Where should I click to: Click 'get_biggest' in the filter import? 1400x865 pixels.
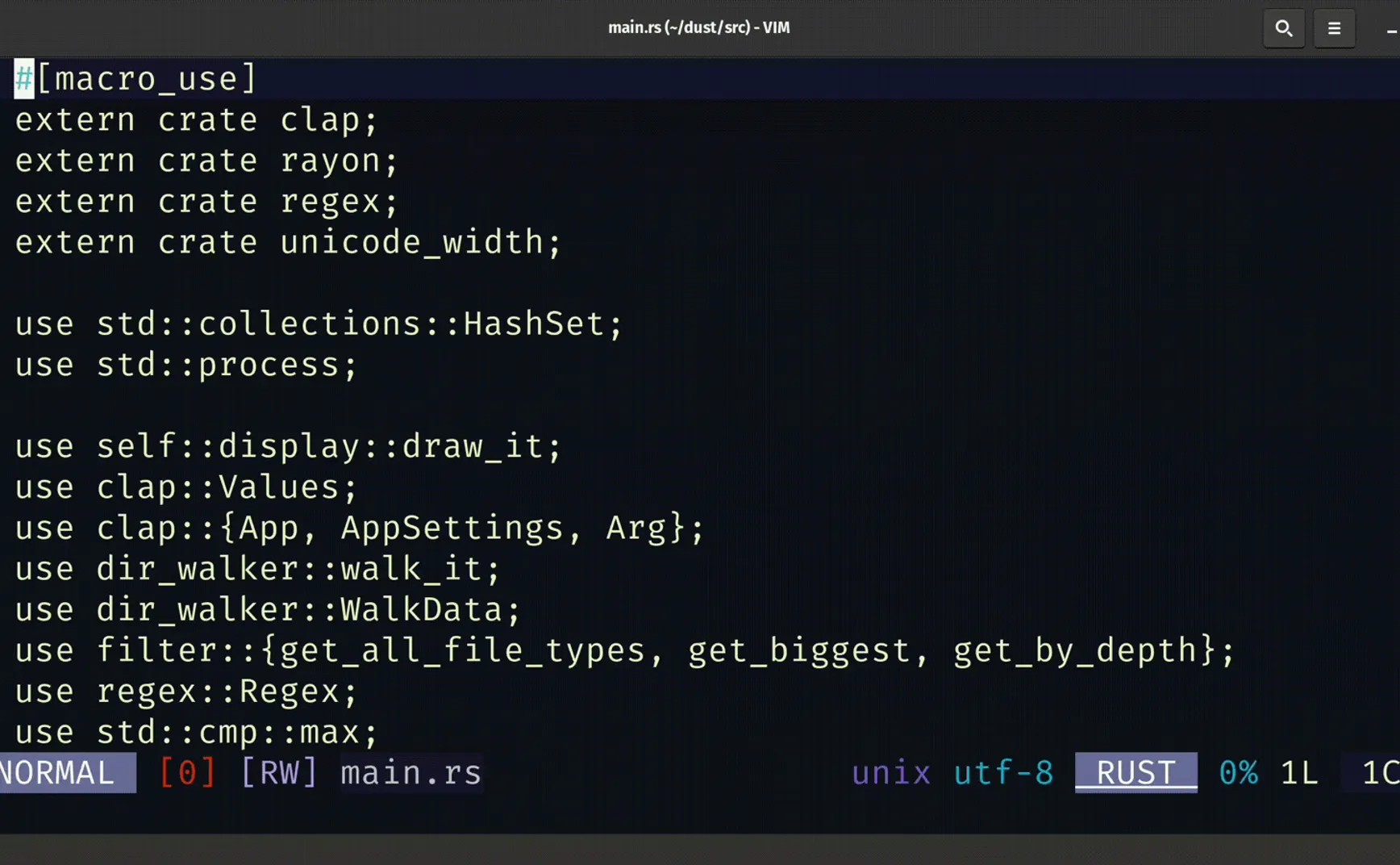[x=799, y=651]
